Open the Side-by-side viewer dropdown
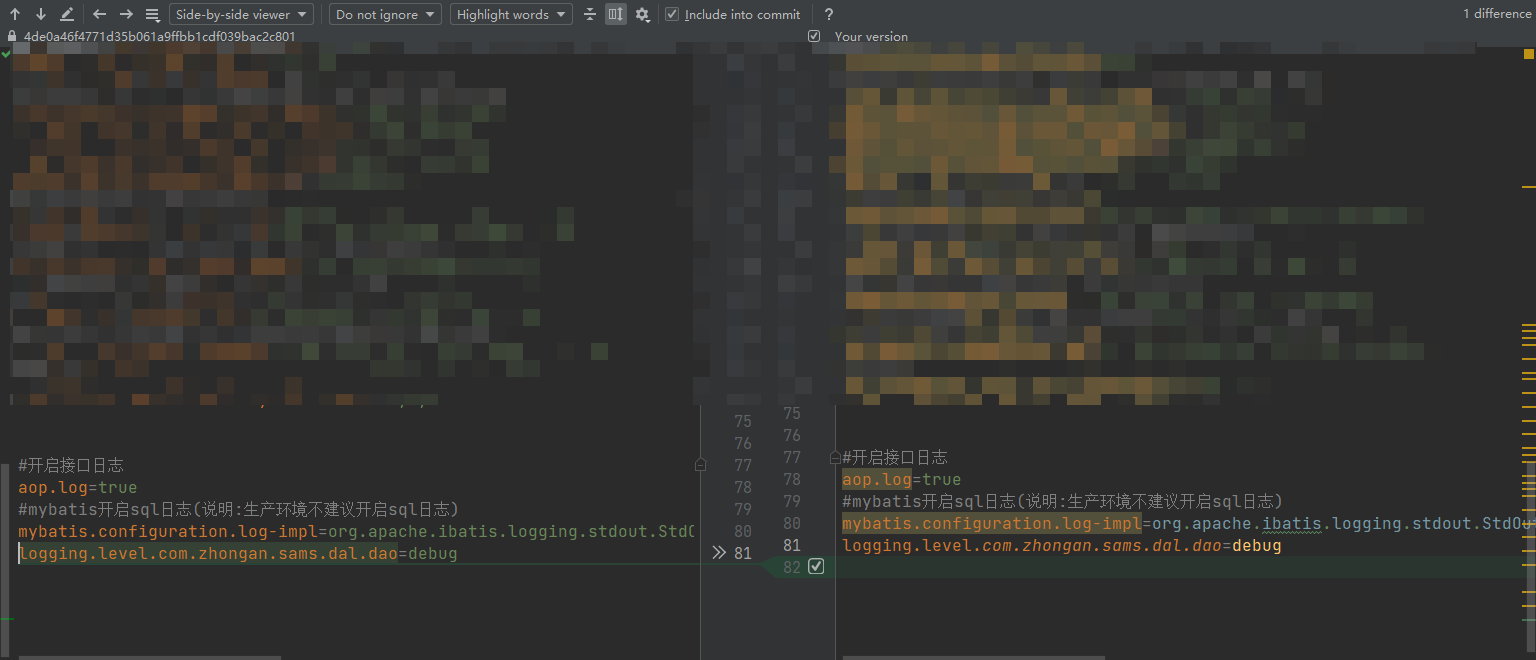This screenshot has height=660, width=1536. pyautogui.click(x=241, y=14)
